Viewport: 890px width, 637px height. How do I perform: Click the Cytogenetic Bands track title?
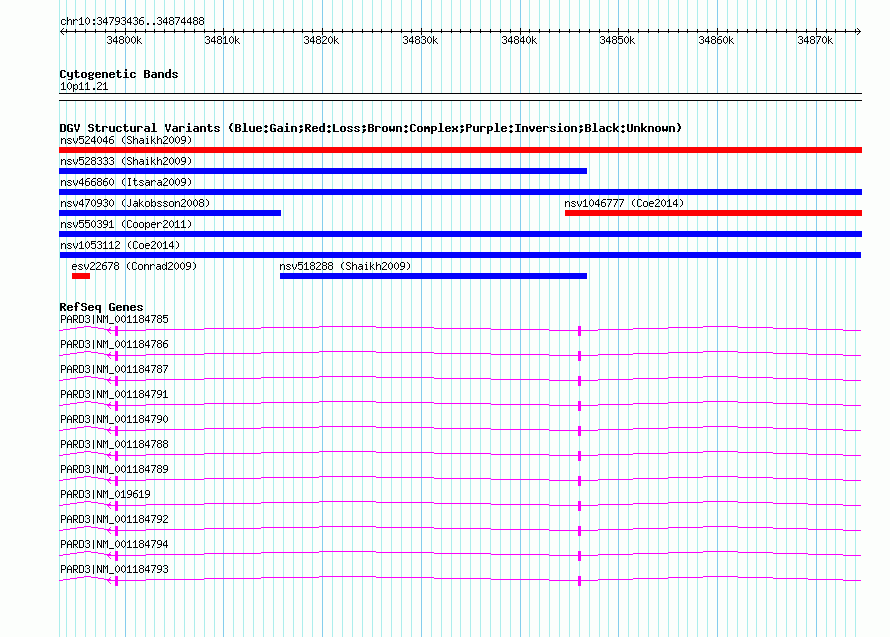119,74
